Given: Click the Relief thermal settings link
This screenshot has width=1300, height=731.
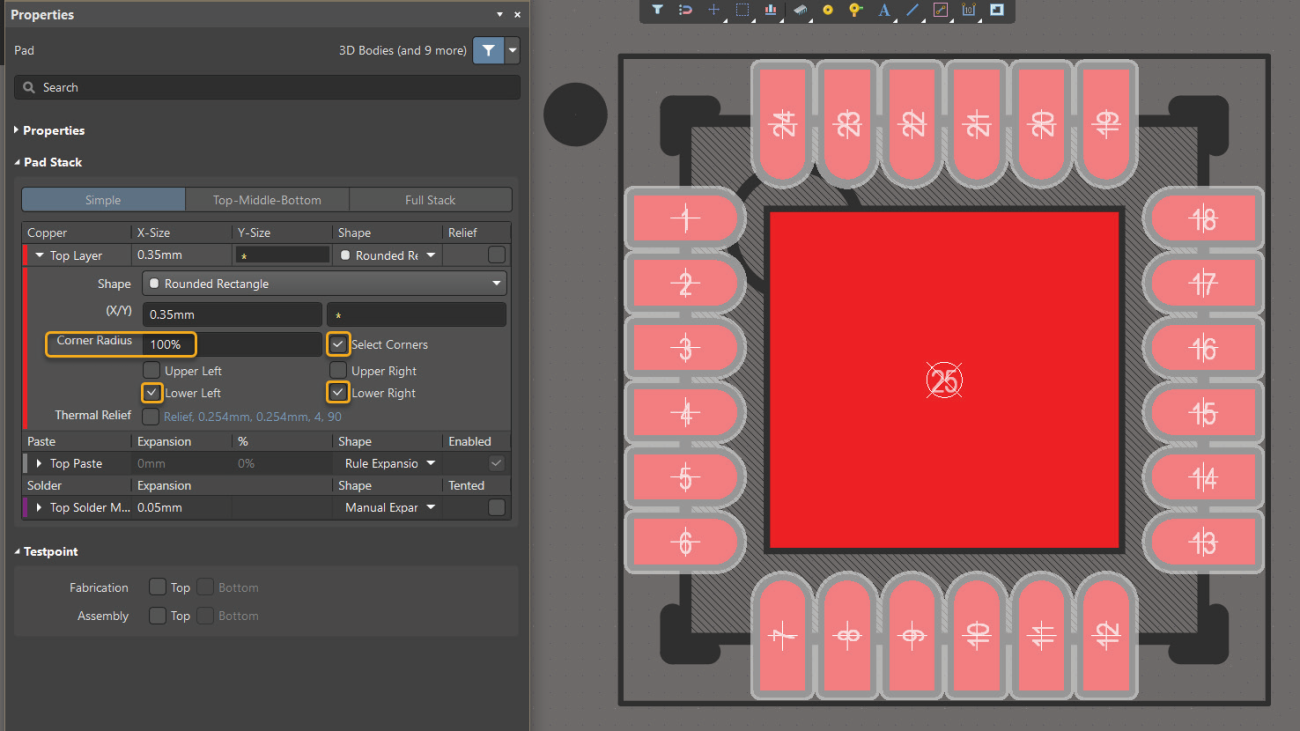Looking at the screenshot, I should coord(251,415).
